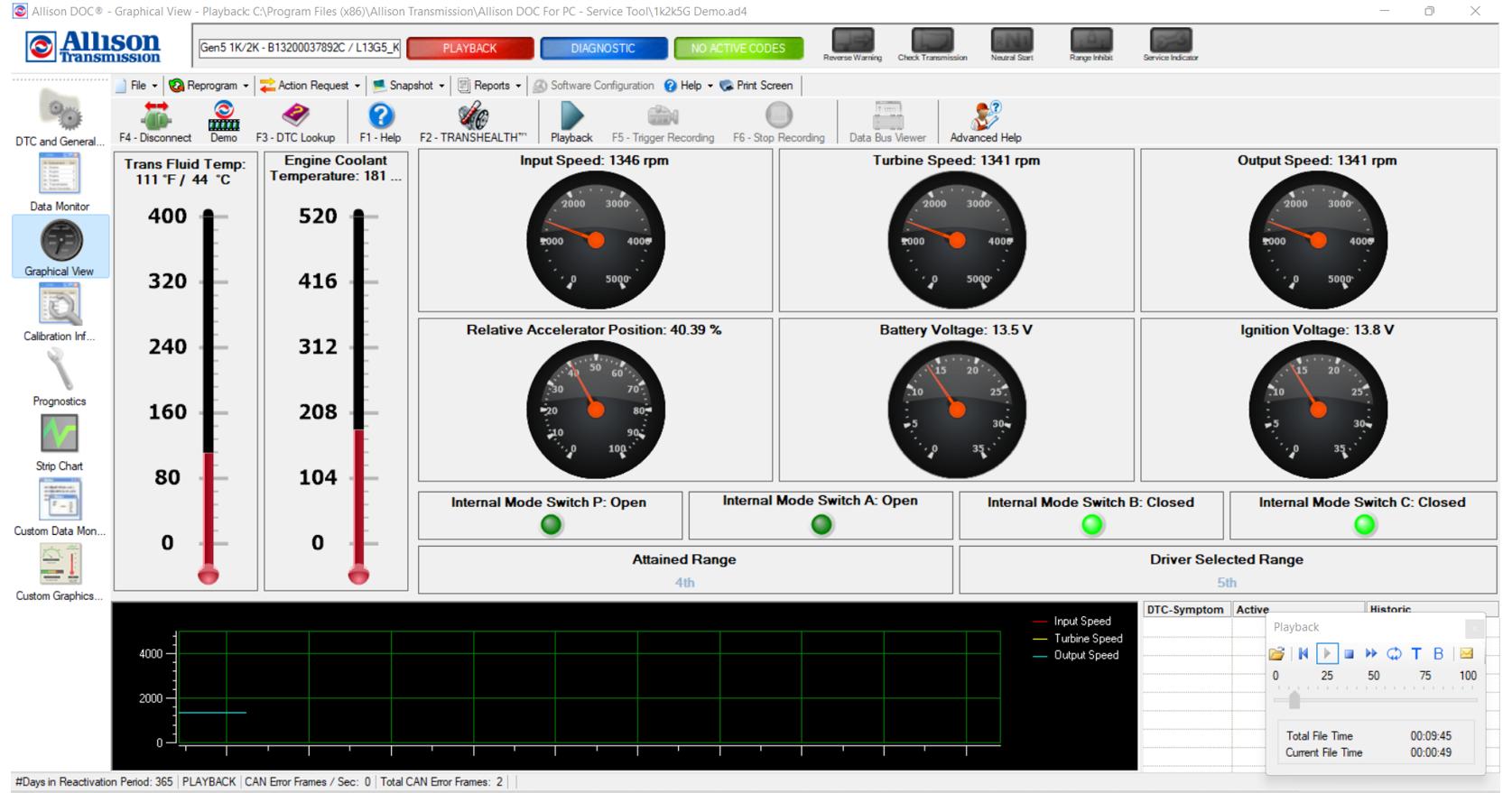Viewport: 1512px width, 793px height.
Task: Click the playback position slider thumb
Action: (x=1294, y=700)
